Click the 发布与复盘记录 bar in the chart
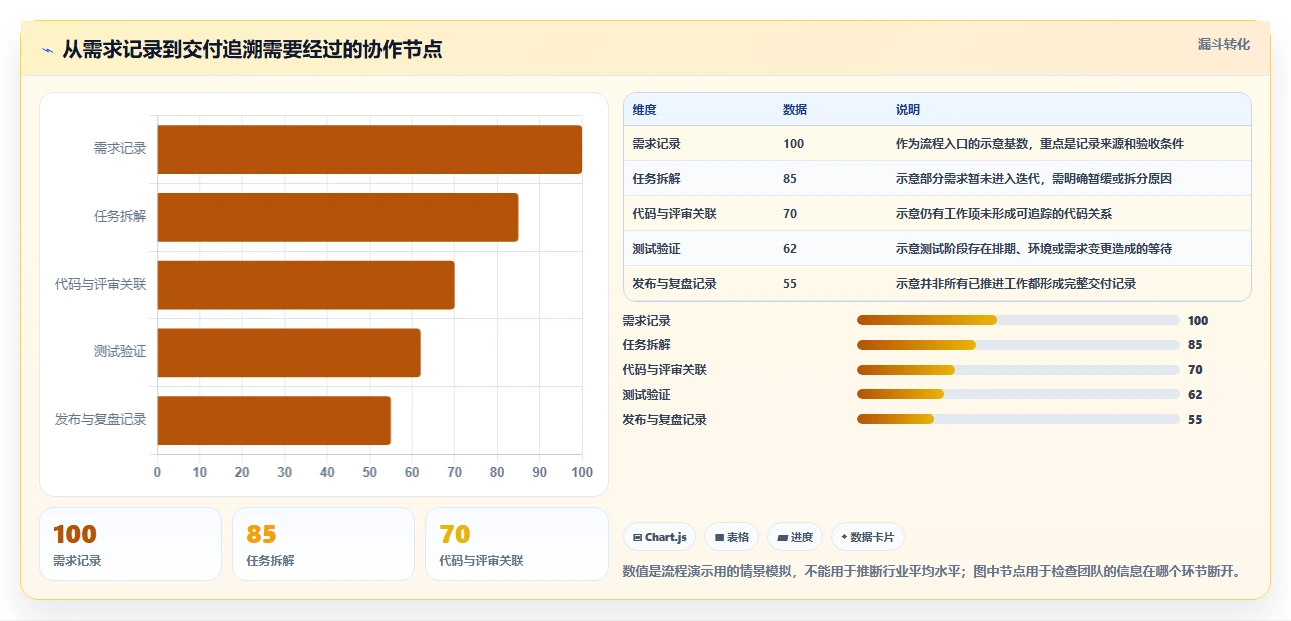 [x=273, y=420]
